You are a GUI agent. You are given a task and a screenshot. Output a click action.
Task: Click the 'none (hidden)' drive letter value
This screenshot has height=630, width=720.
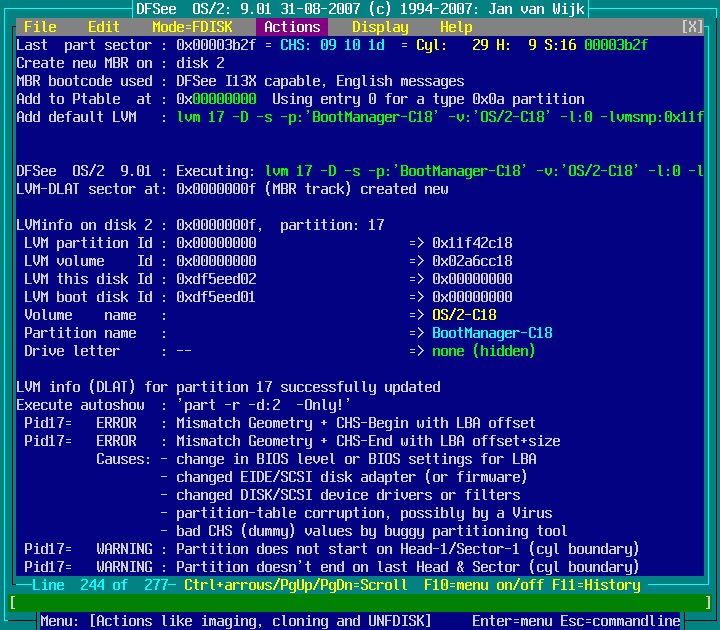484,351
